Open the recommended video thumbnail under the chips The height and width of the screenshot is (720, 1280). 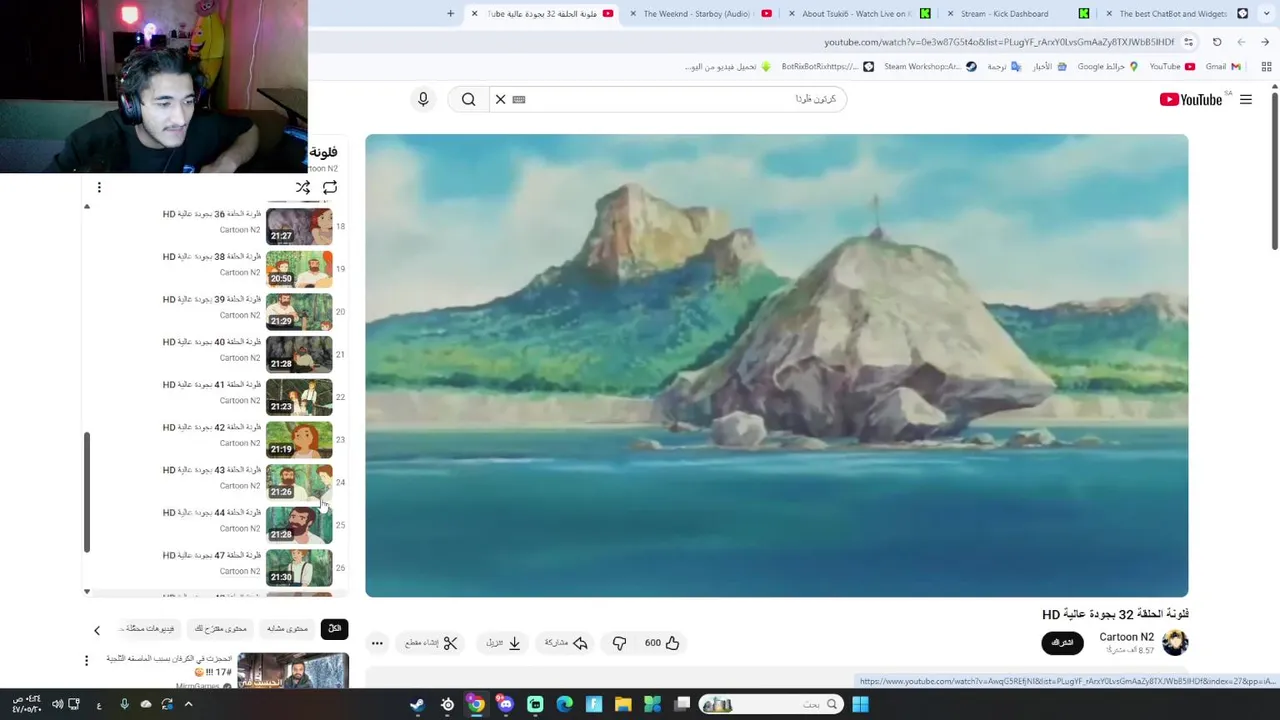coord(293,671)
